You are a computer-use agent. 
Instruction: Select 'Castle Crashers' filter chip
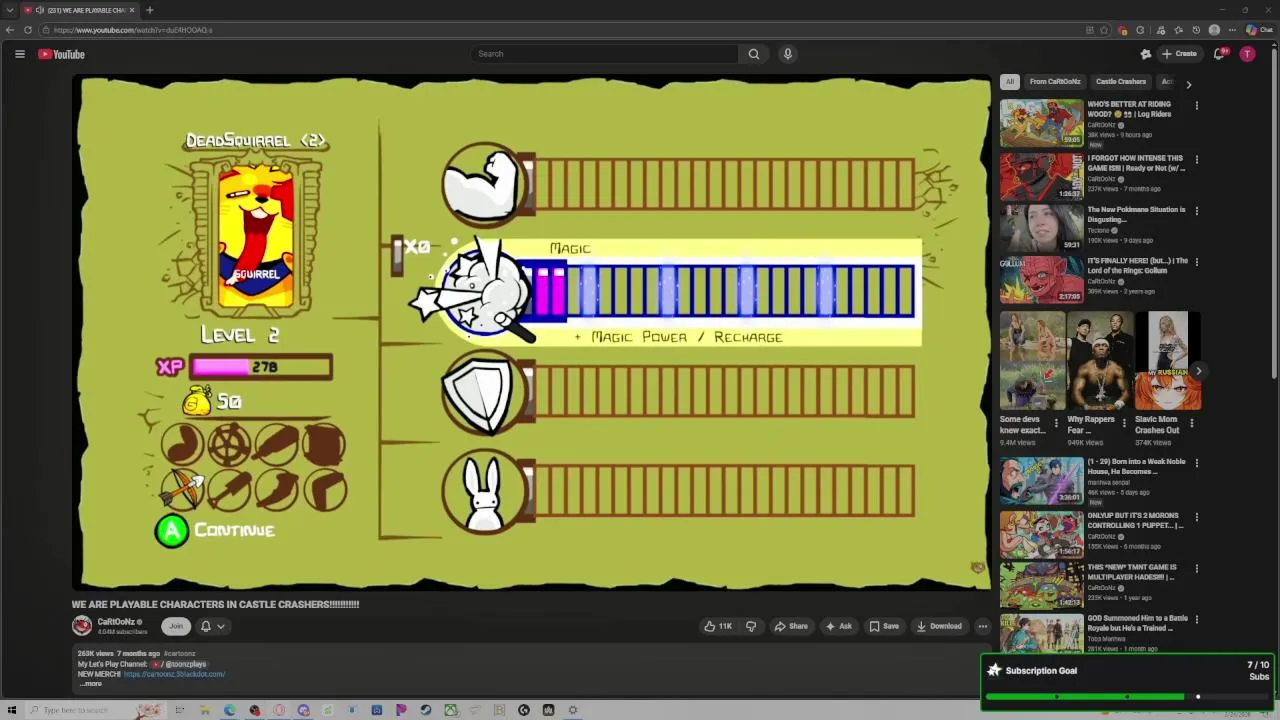click(x=1121, y=82)
